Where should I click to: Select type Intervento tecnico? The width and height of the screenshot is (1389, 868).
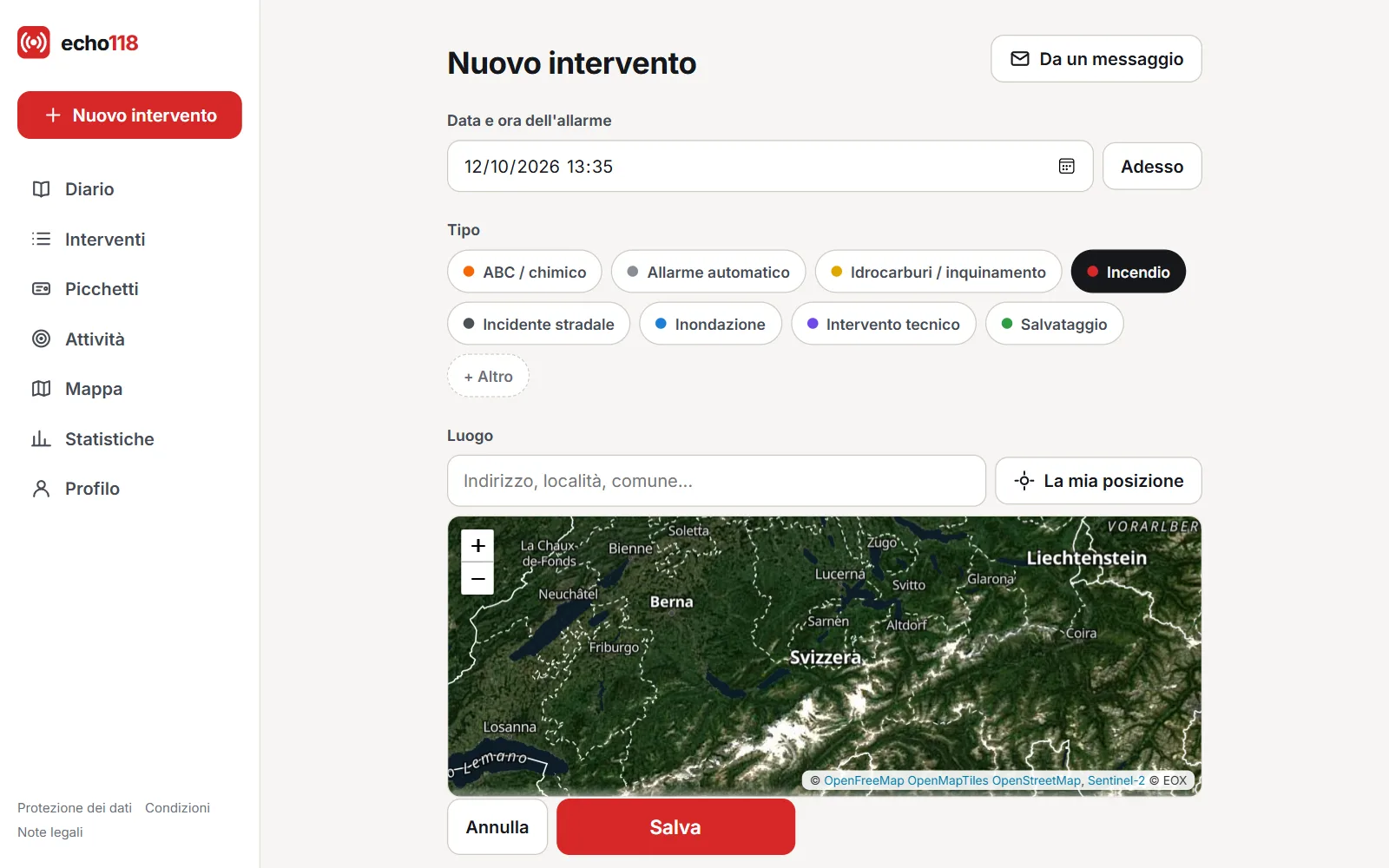pos(884,324)
